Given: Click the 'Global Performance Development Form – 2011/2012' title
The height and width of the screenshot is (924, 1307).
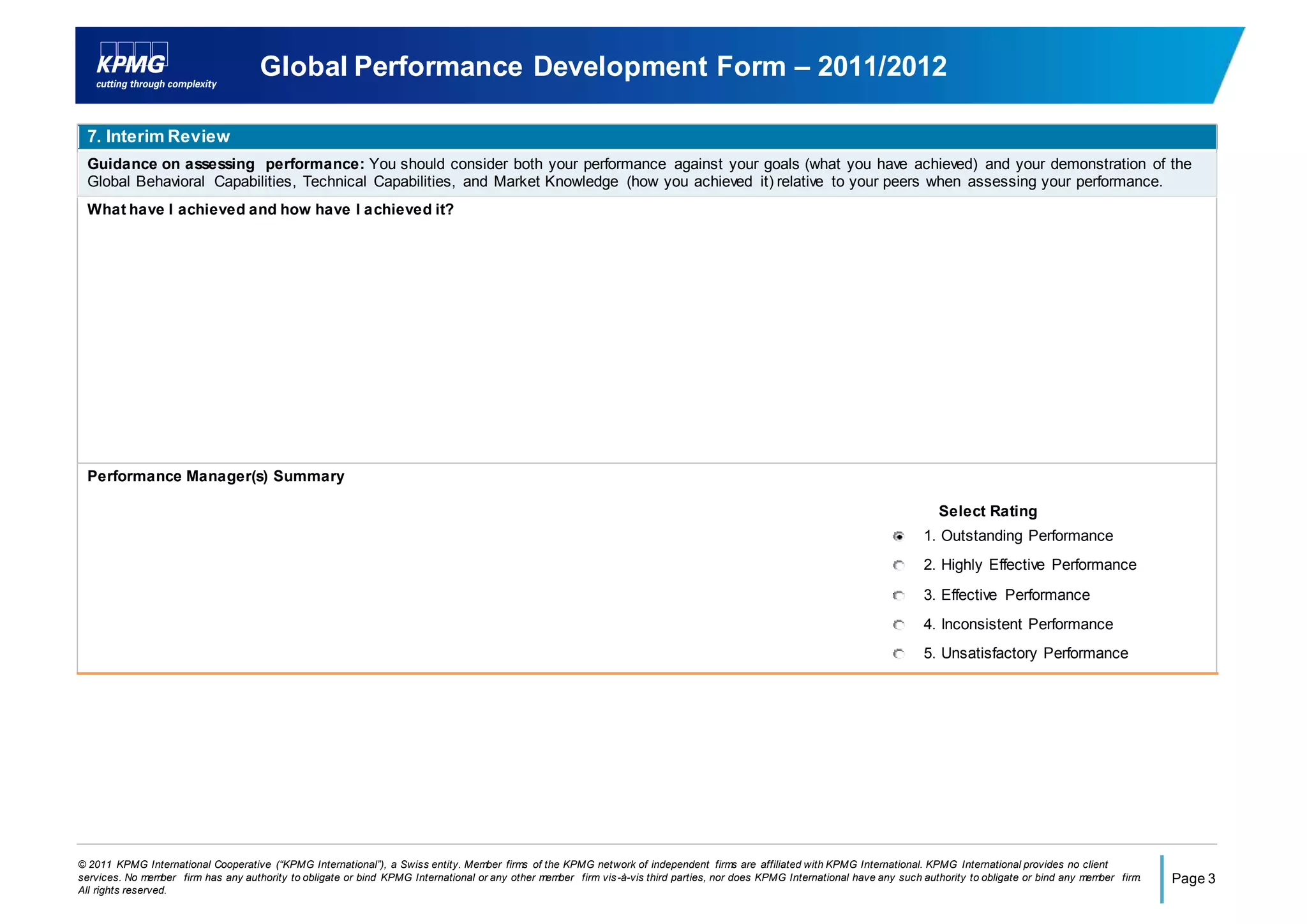Looking at the screenshot, I should click(x=603, y=66).
